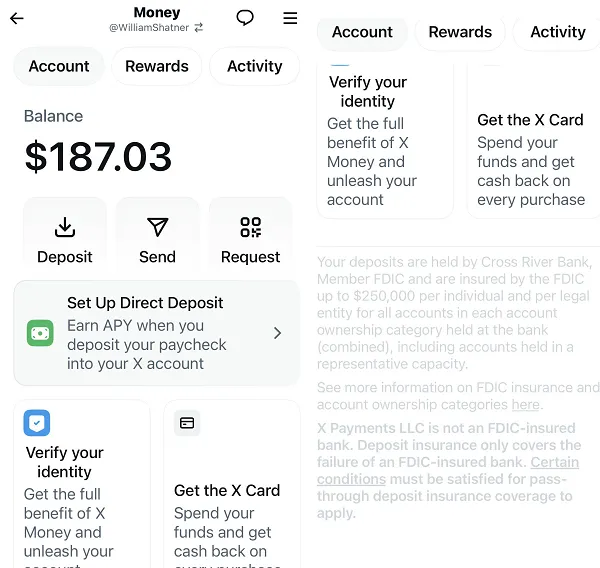The height and width of the screenshot is (568, 600).
Task: Open Rewards tab on right screen
Action: click(460, 32)
